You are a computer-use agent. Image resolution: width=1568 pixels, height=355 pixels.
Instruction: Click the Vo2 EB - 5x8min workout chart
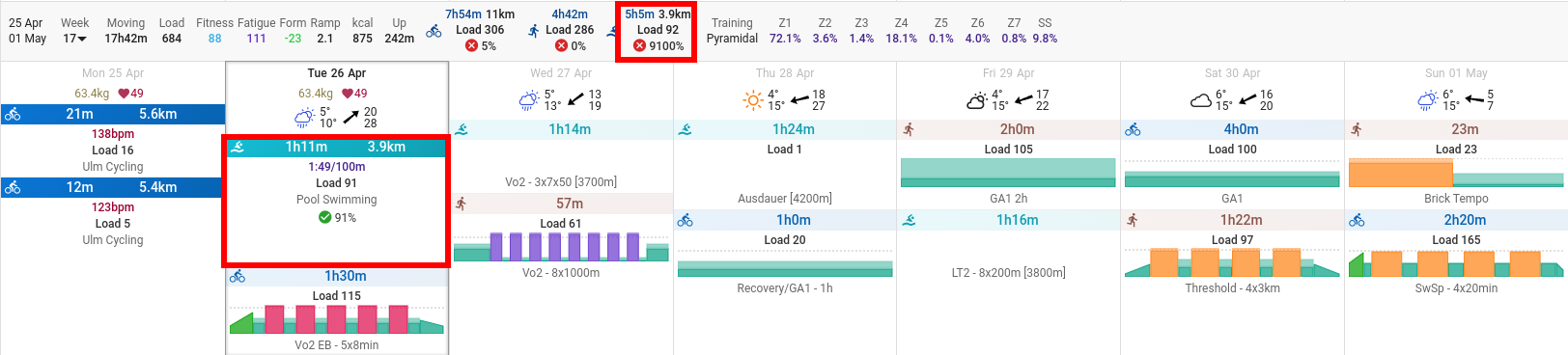point(336,319)
